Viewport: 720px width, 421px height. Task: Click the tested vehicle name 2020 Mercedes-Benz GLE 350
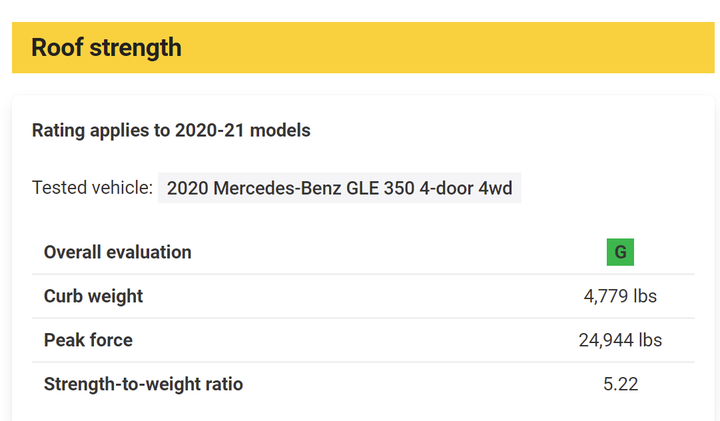coord(339,188)
